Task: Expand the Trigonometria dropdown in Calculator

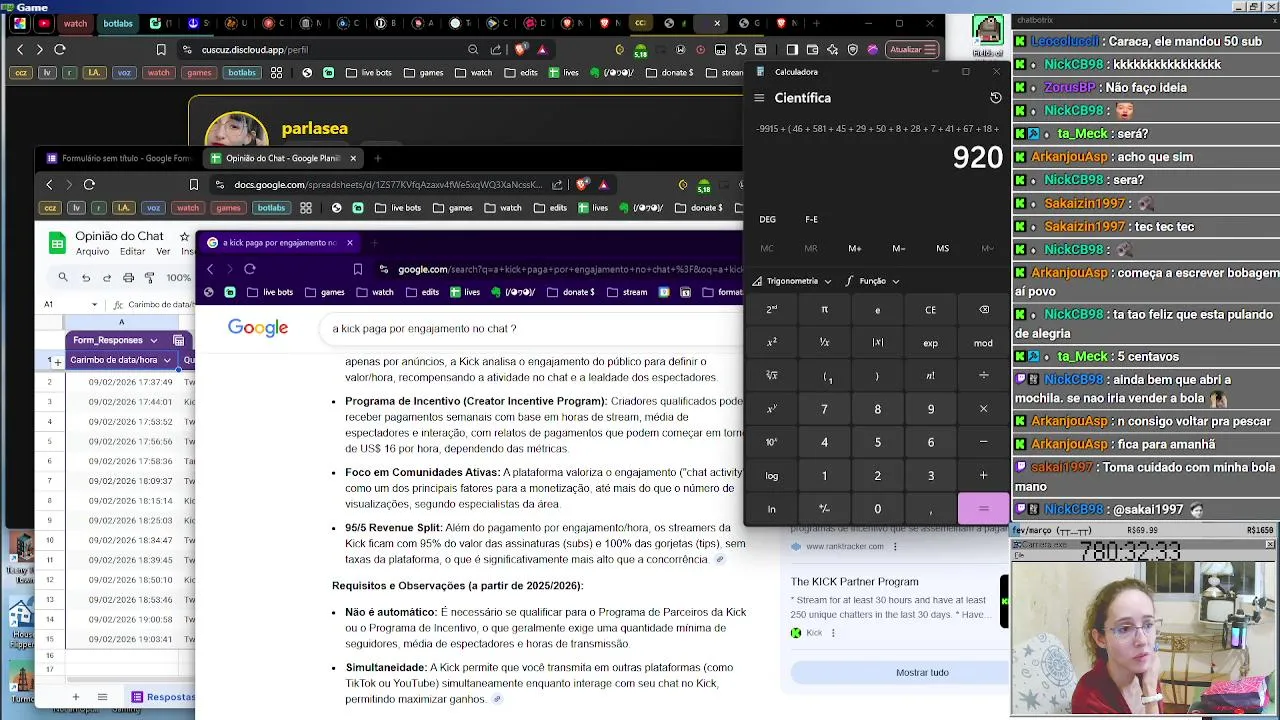Action: pyautogui.click(x=792, y=281)
